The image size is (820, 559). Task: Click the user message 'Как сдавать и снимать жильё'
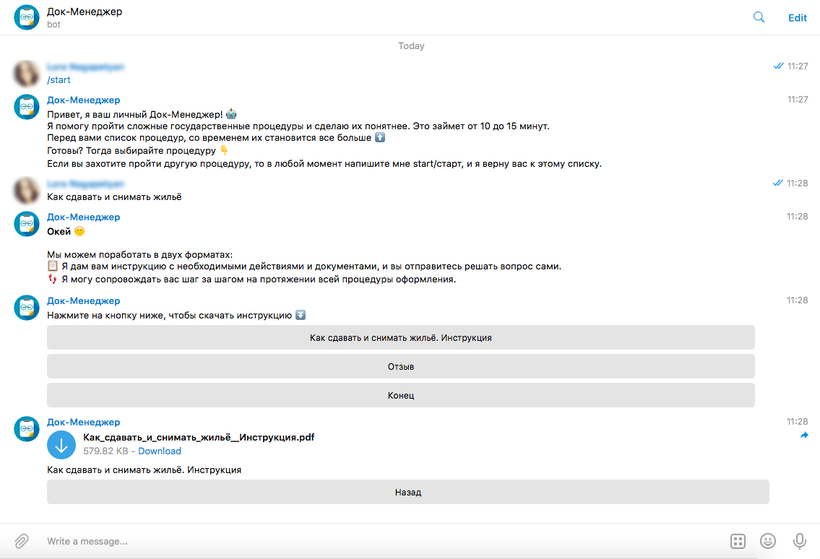point(115,197)
